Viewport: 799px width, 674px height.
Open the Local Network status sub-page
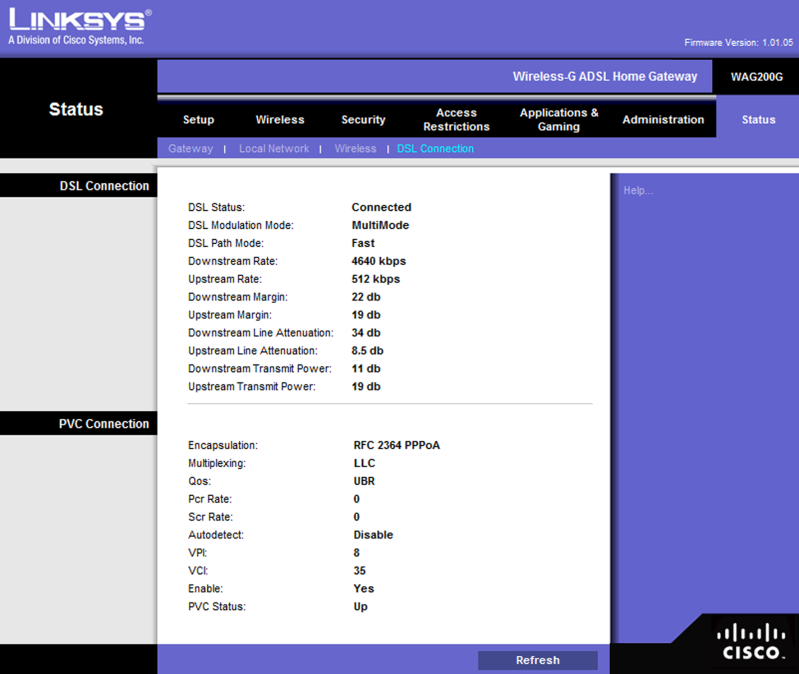click(274, 149)
